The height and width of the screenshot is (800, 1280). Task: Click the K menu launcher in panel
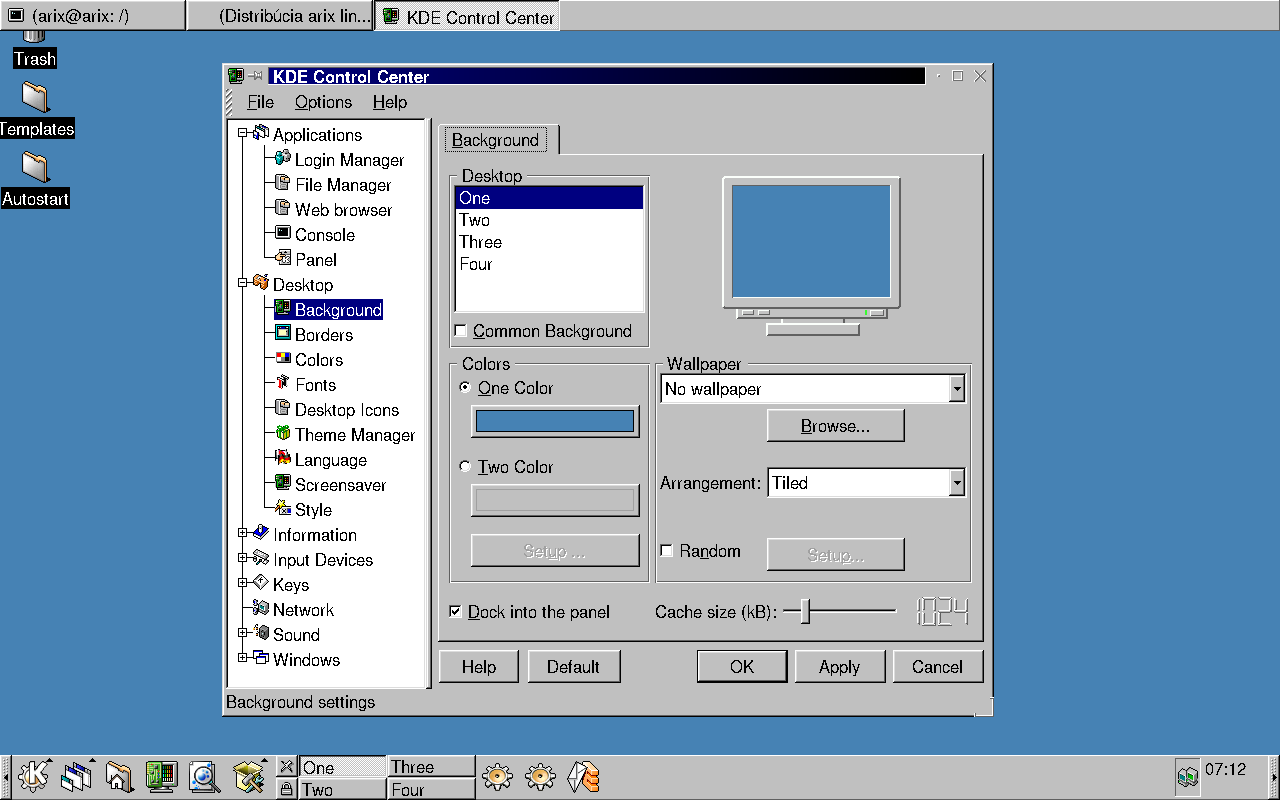(33, 775)
